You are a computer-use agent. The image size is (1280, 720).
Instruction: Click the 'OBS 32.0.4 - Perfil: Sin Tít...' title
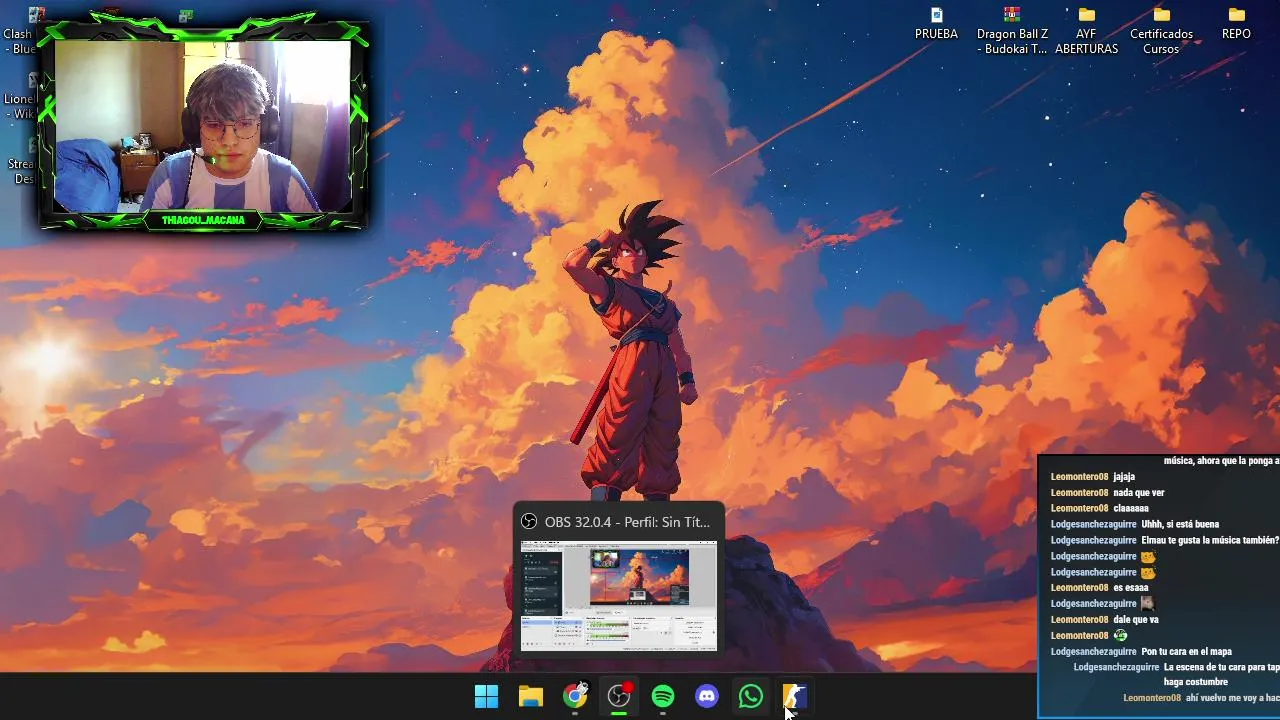click(627, 522)
